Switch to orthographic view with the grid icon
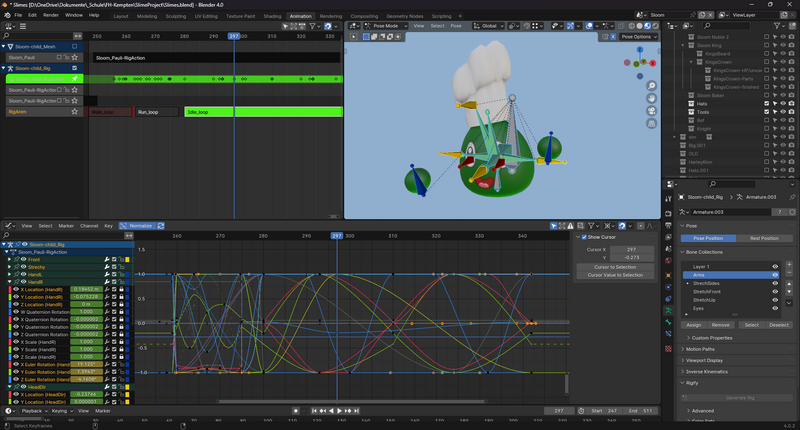Image resolution: width=800 pixels, height=430 pixels. [x=652, y=125]
